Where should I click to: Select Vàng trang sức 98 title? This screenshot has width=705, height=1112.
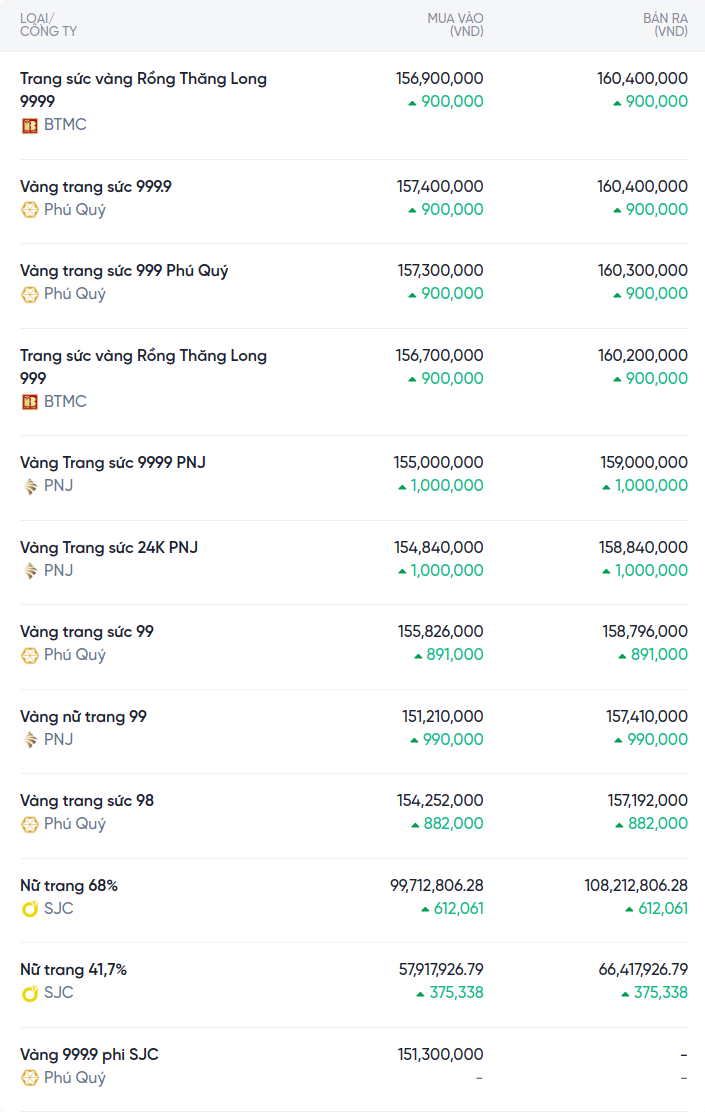87,801
